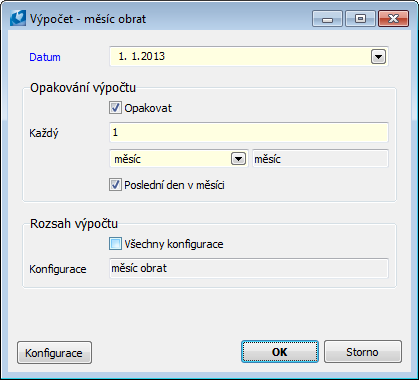Click the title bar text Výpočet - měsíc obrat
Image resolution: width=419 pixels, height=380 pixels.
tap(88, 19)
